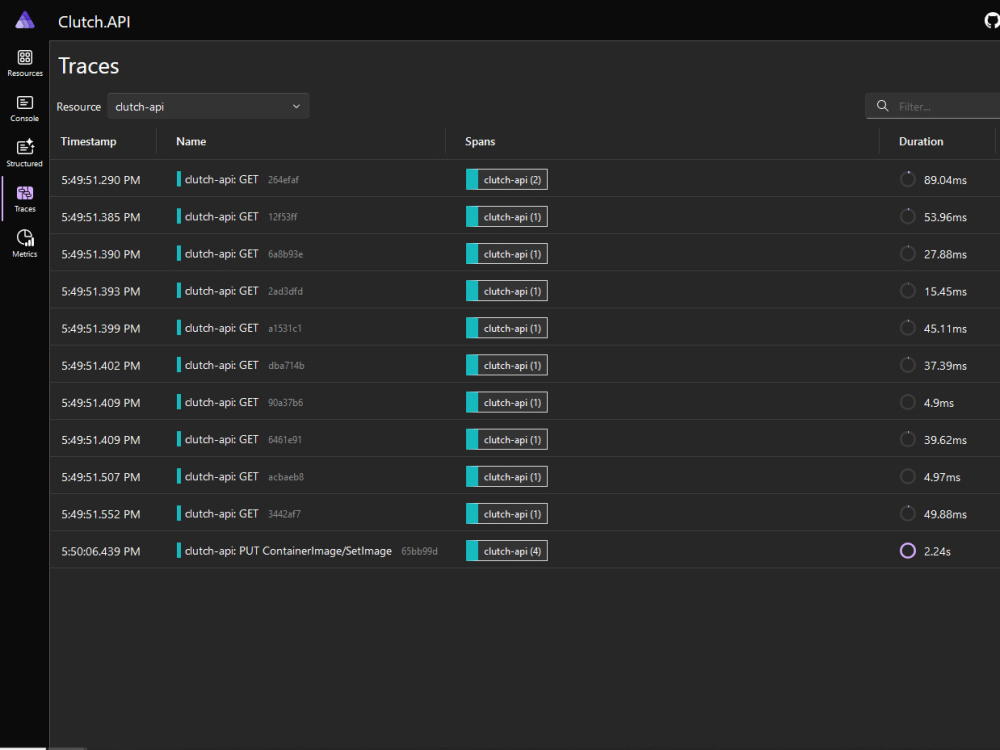This screenshot has height=750, width=1000.
Task: Open the Resources page in sidebar
Action: (x=25, y=64)
